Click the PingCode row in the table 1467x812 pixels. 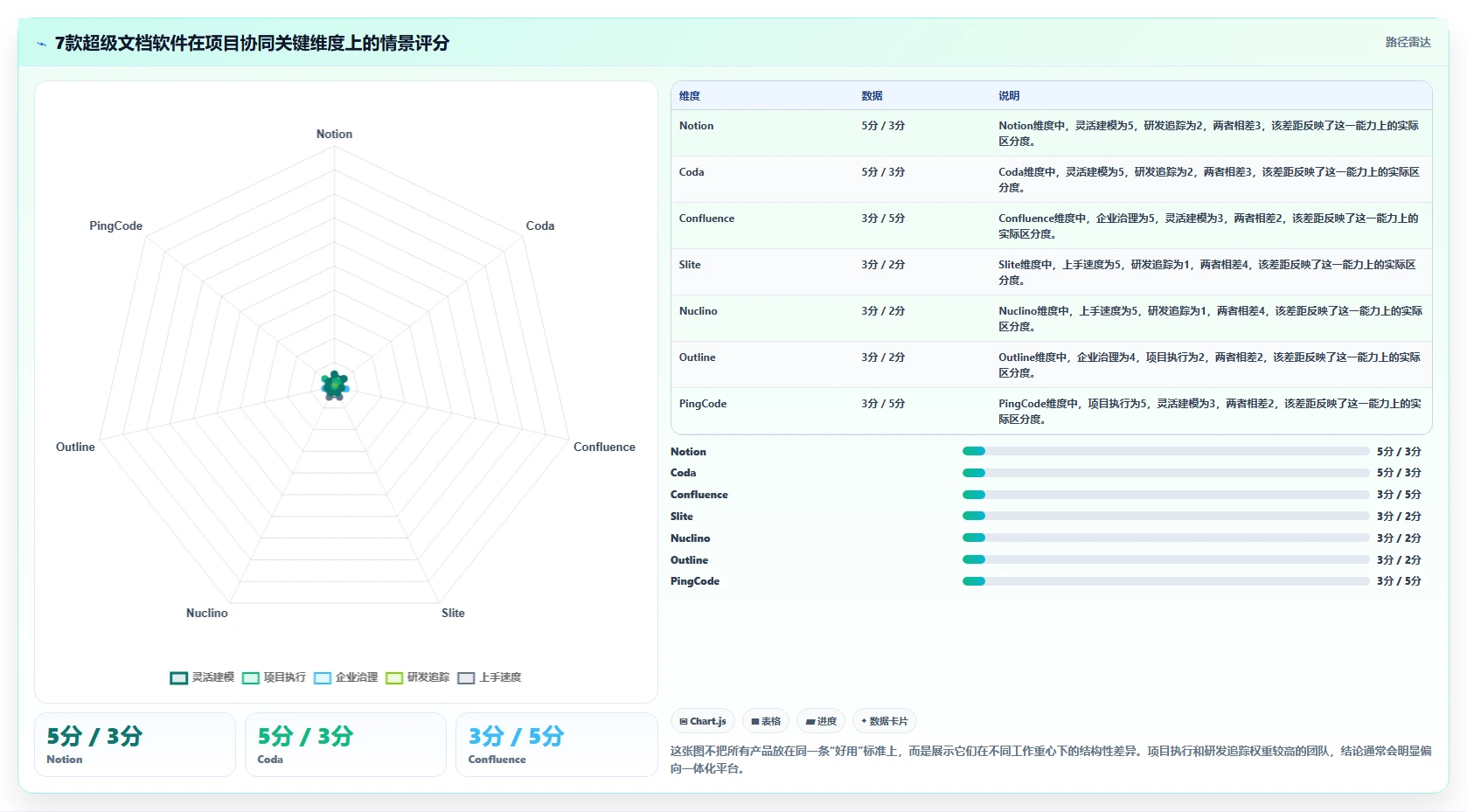(1051, 411)
